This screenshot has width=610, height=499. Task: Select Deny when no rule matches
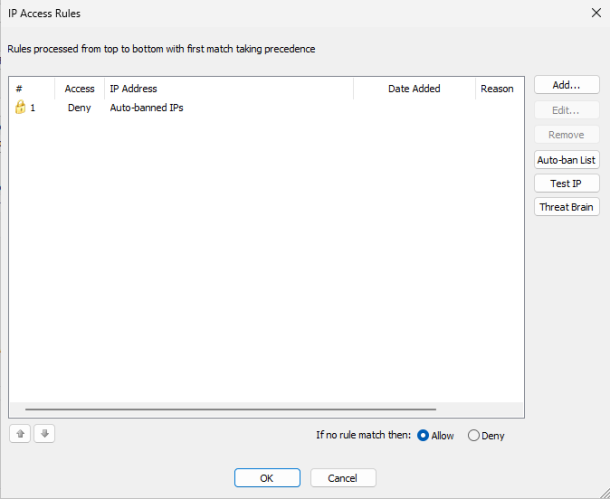474,435
